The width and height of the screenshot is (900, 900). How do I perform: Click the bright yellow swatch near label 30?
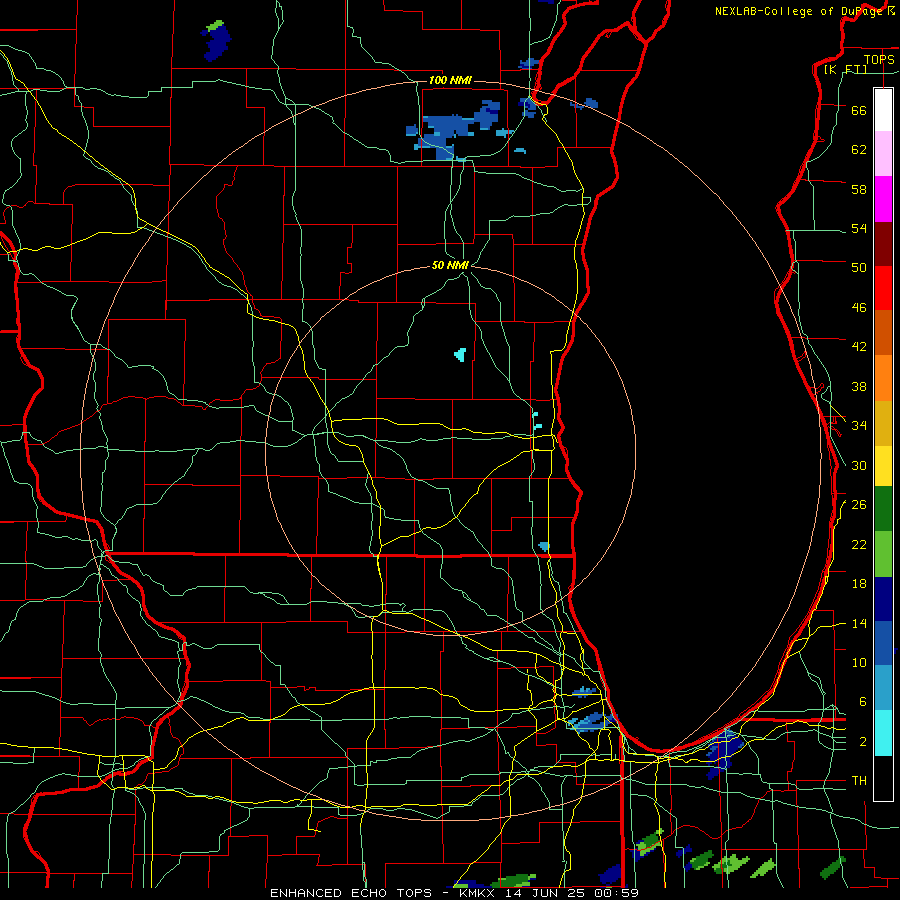coord(883,466)
